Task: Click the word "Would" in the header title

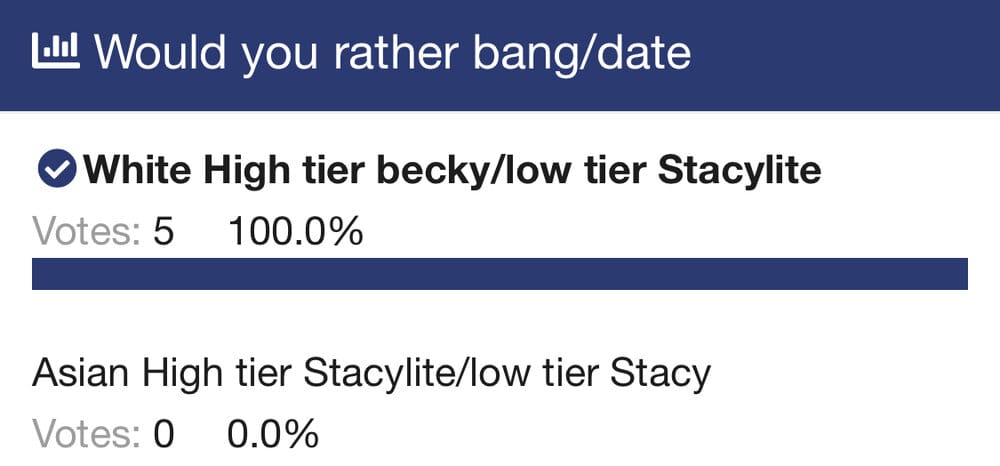Action: [x=160, y=52]
